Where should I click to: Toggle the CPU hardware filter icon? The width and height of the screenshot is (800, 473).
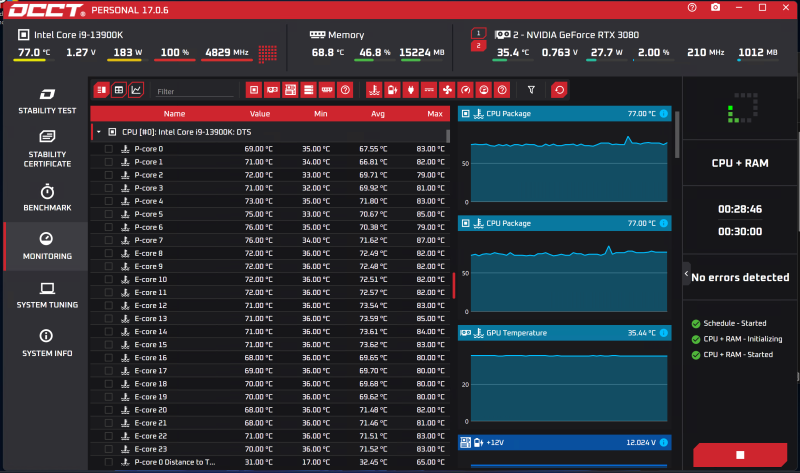click(254, 90)
